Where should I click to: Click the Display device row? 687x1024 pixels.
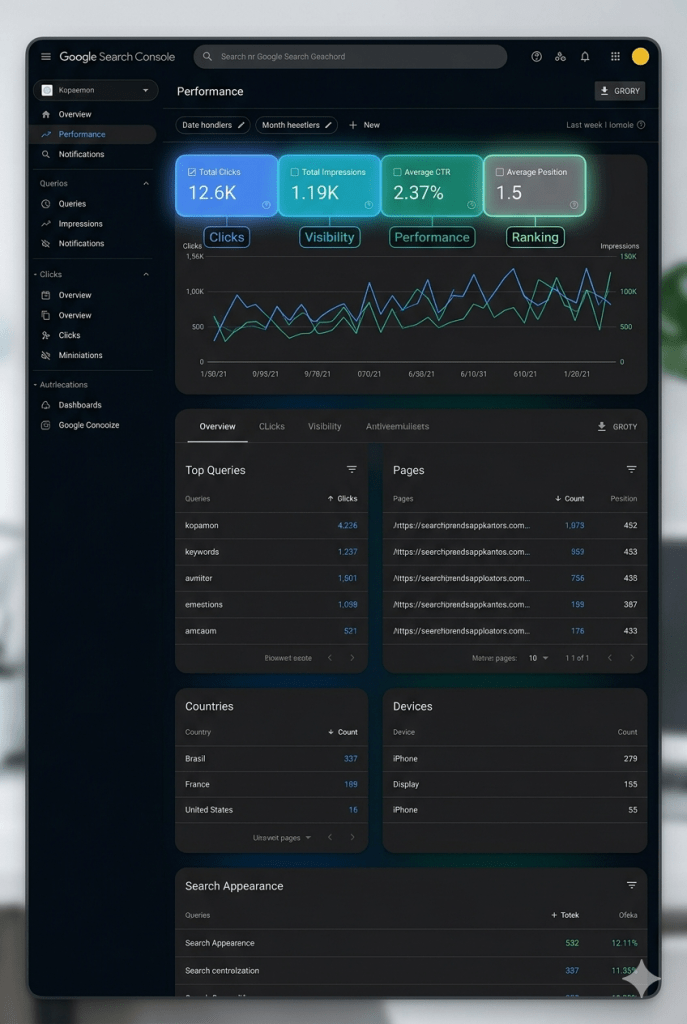point(515,784)
